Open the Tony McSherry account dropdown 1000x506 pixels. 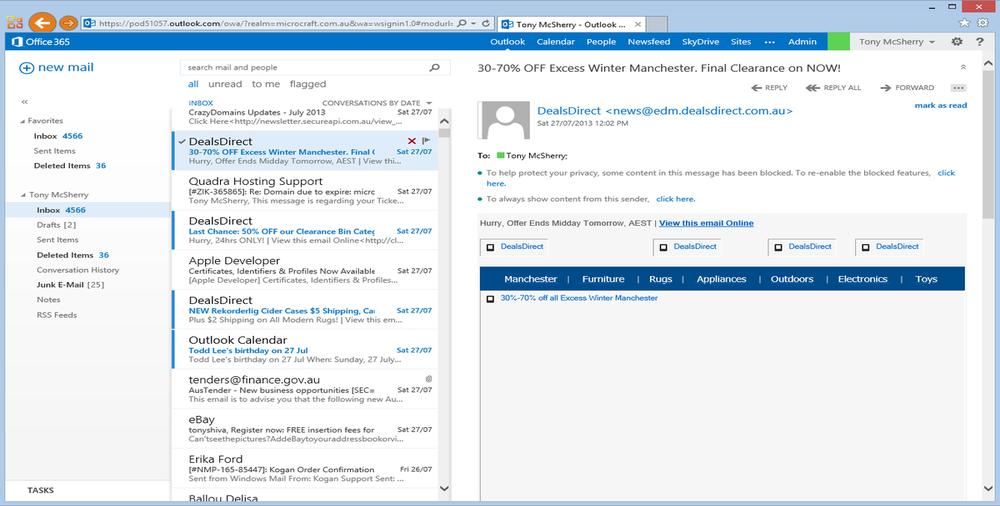[897, 42]
